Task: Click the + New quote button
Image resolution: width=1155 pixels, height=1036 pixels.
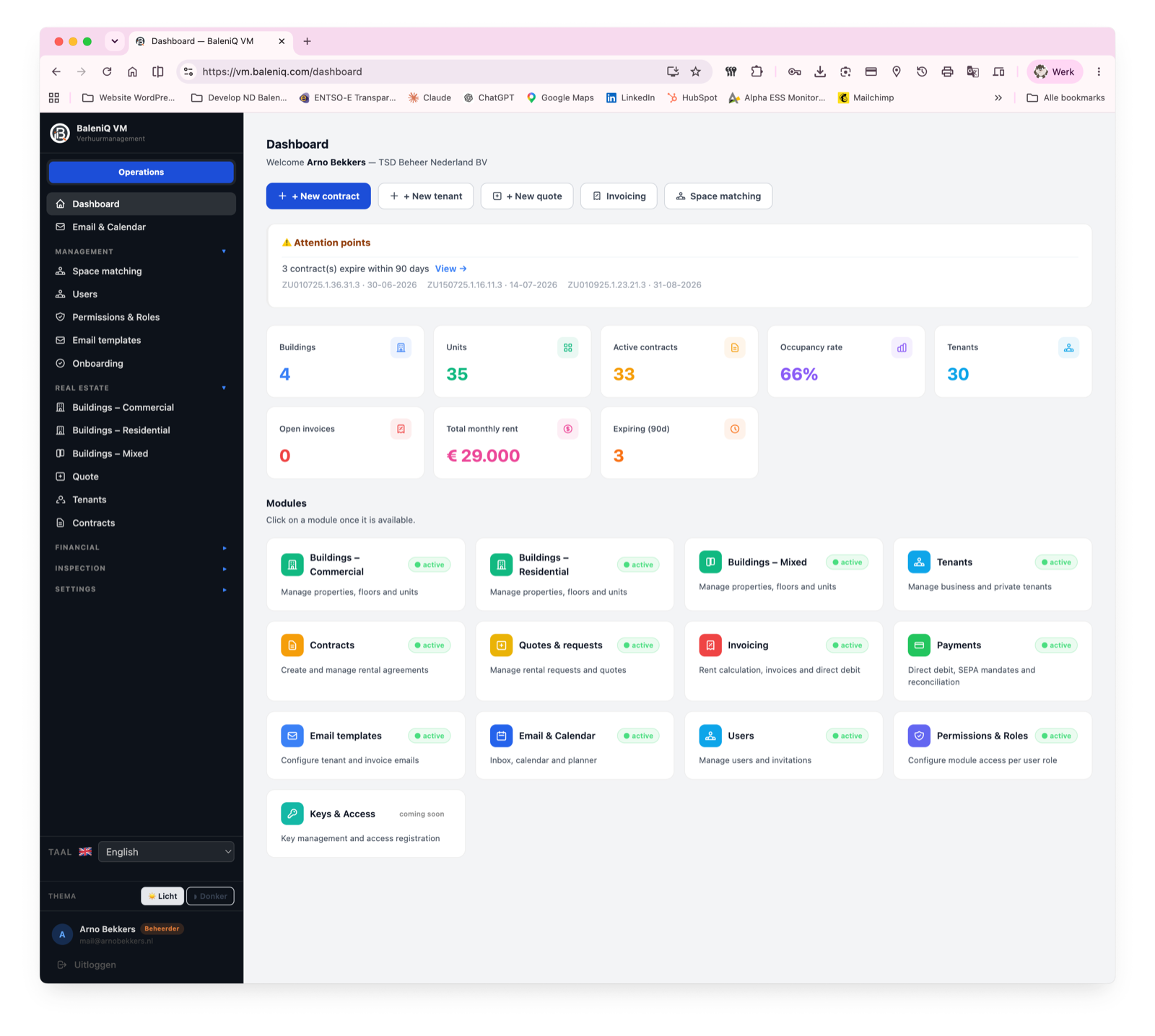Action: (x=527, y=196)
